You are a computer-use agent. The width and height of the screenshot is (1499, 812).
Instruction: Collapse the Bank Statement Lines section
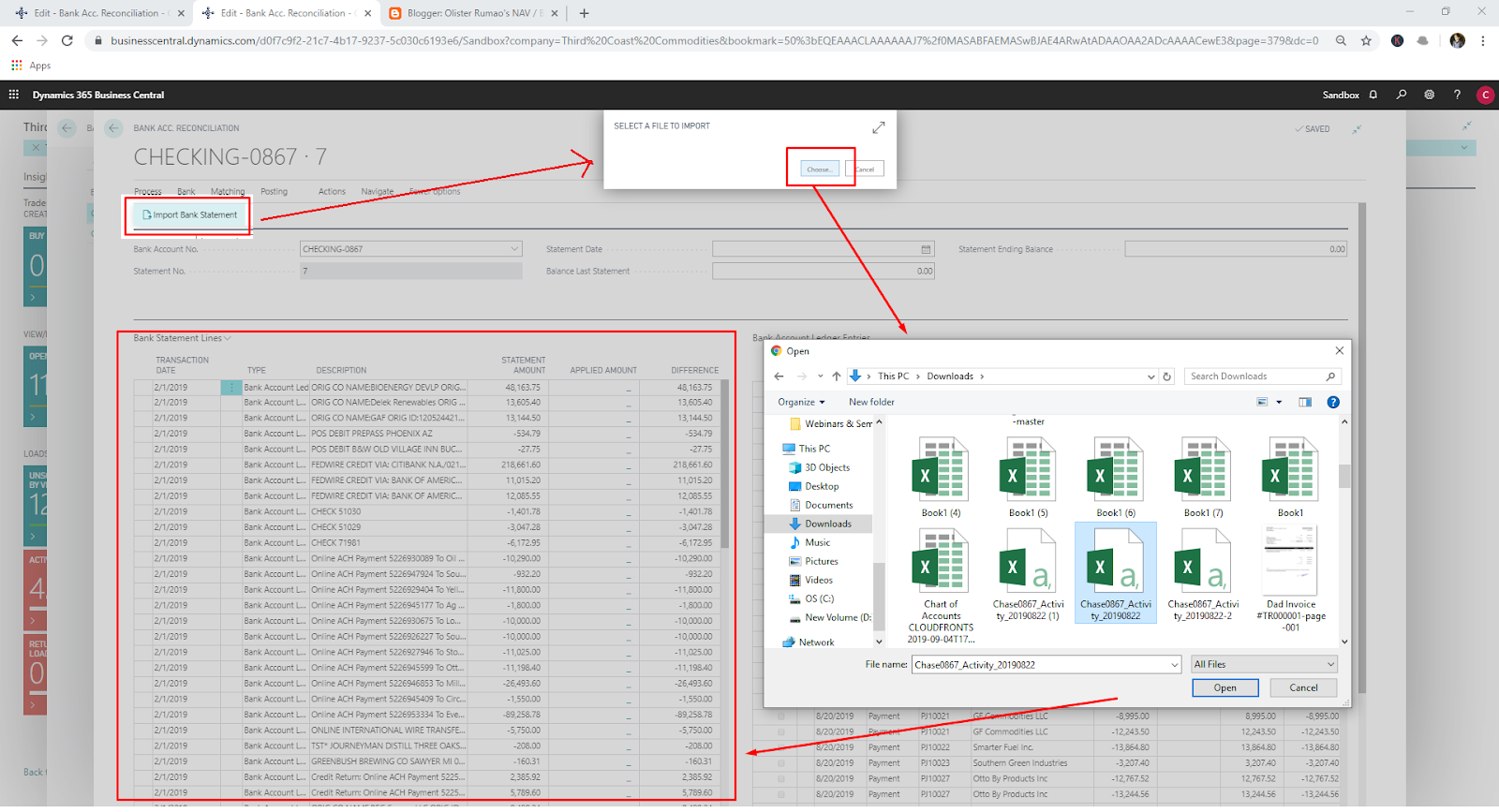(x=182, y=338)
